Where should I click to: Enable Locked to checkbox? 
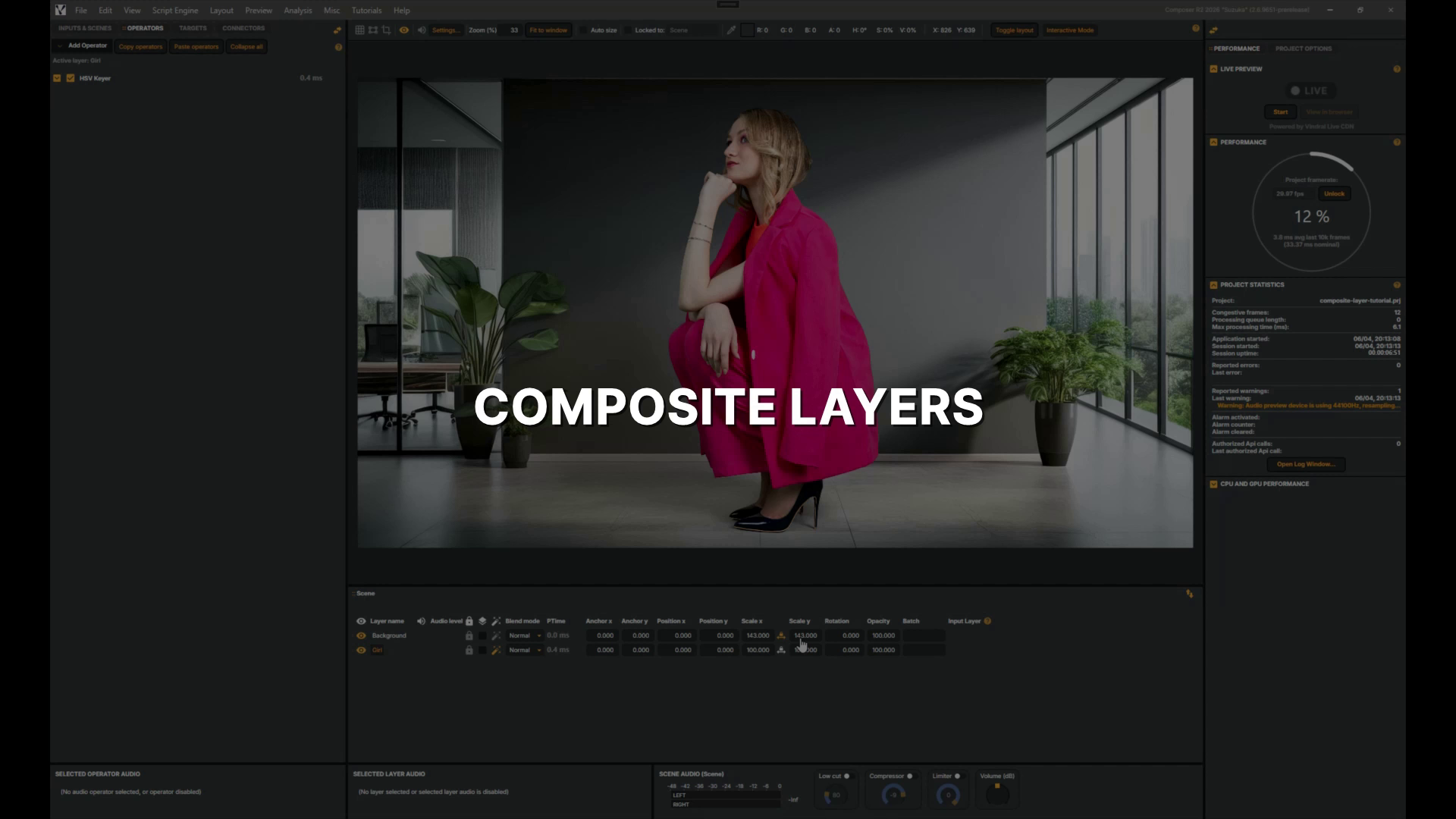pos(628,30)
